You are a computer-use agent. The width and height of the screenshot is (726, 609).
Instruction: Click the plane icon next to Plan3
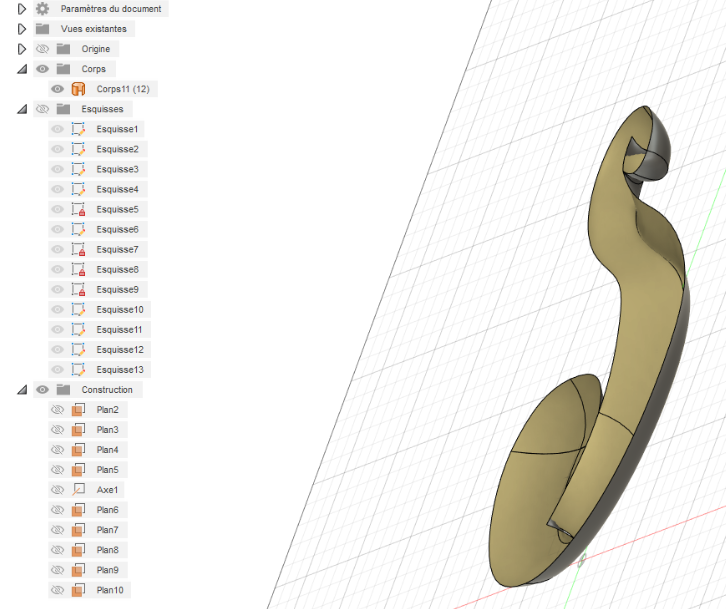click(x=78, y=430)
